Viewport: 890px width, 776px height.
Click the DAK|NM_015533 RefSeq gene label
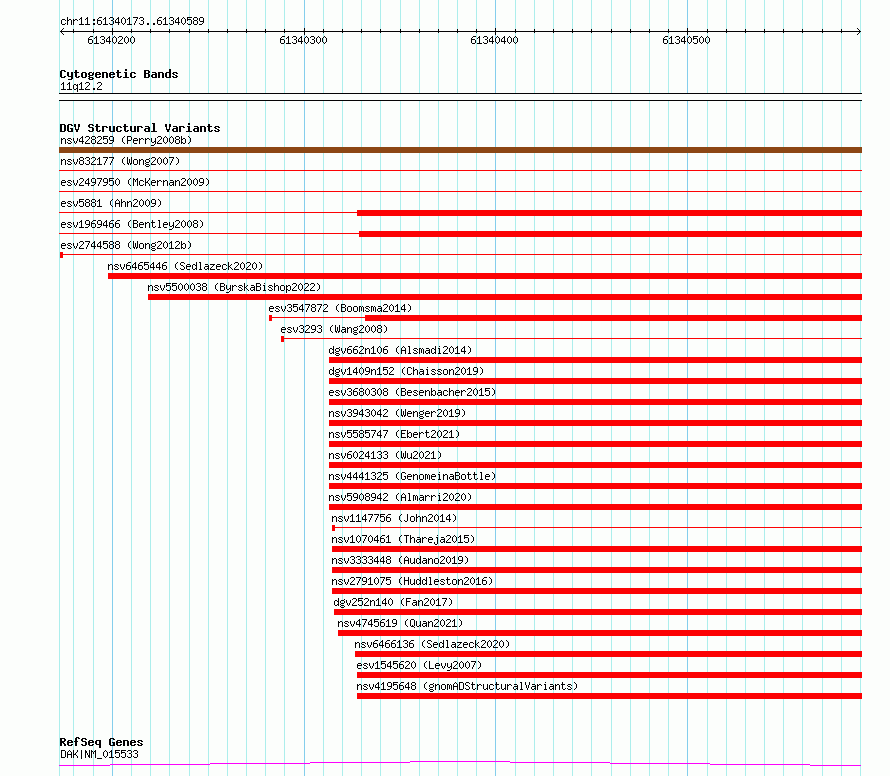pyautogui.click(x=99, y=754)
